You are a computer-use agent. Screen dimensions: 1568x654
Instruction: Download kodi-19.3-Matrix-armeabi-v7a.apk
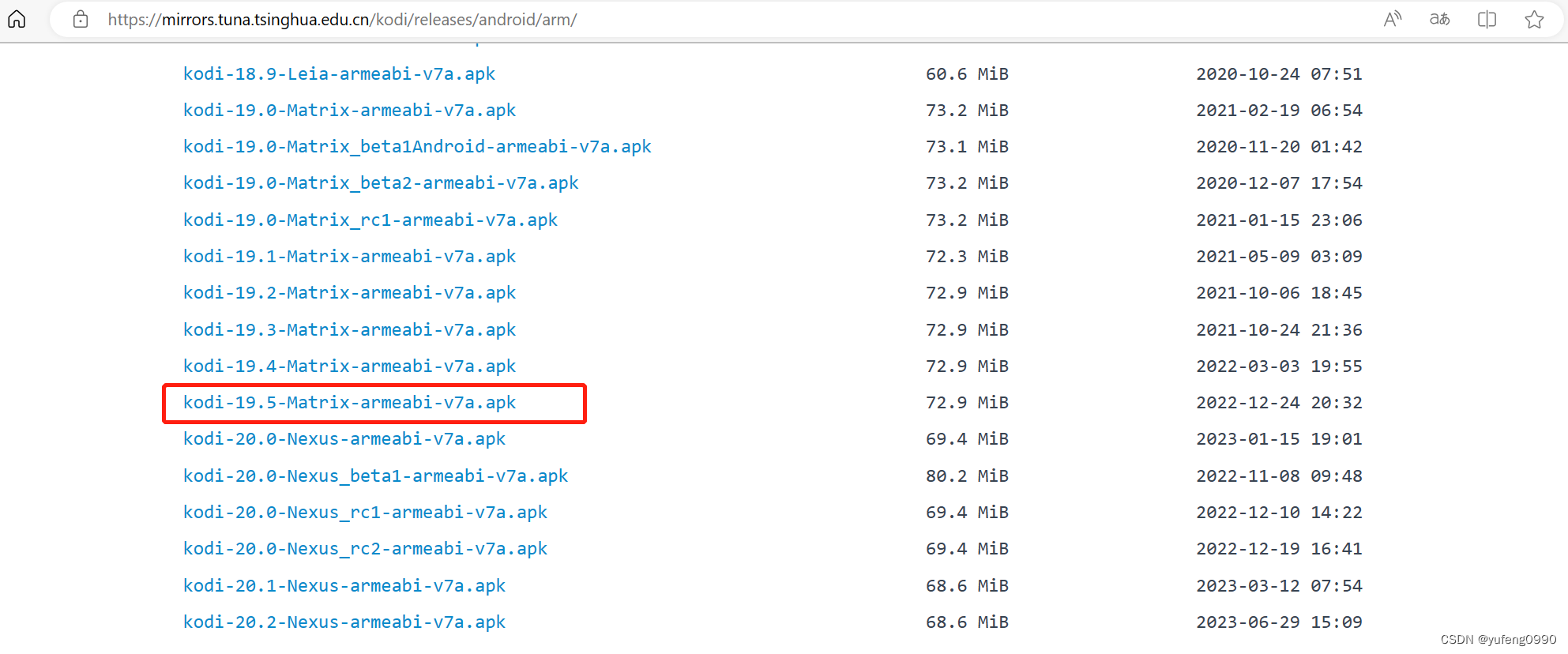tap(349, 329)
